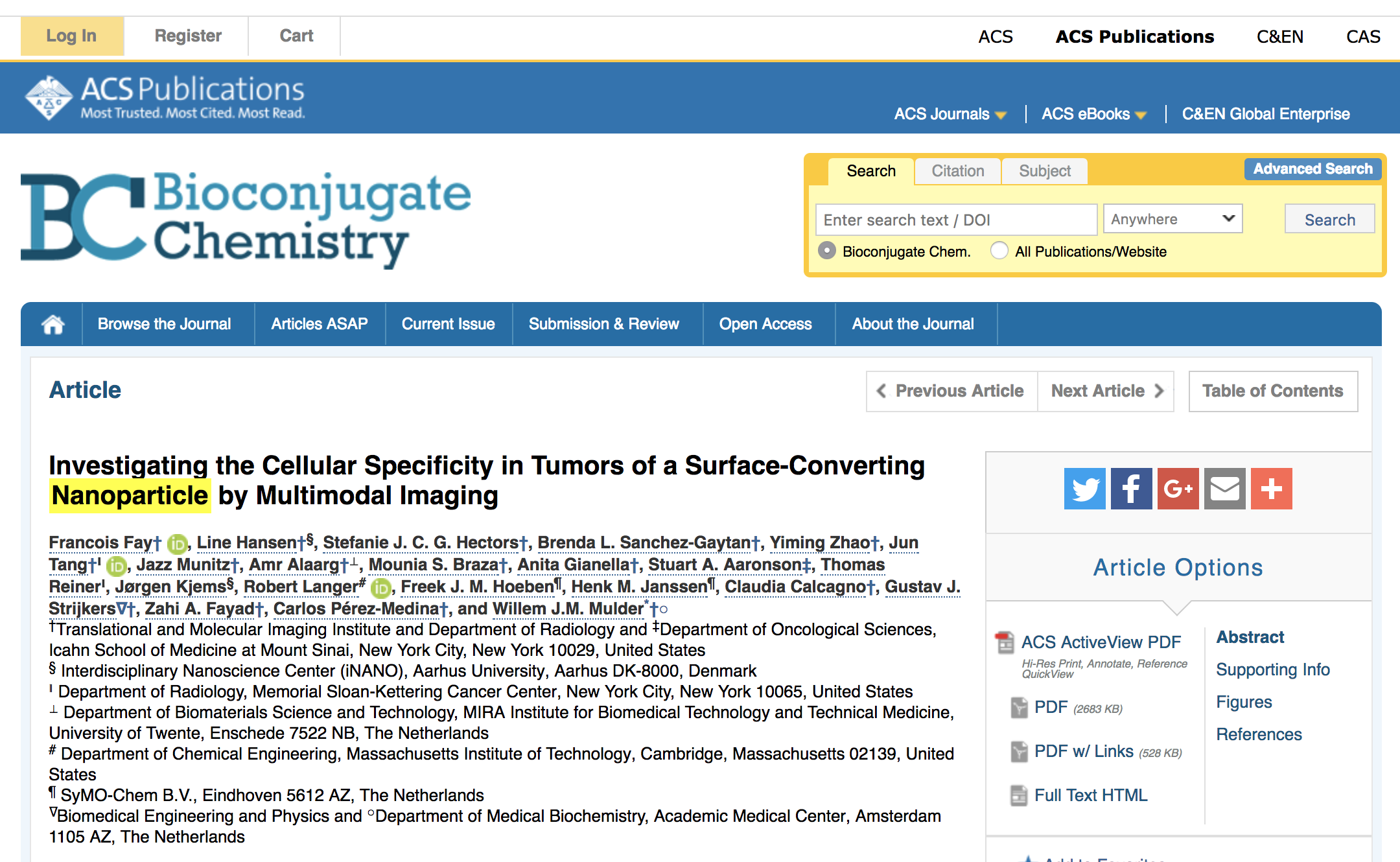Image resolution: width=1400 pixels, height=862 pixels.
Task: Click author Brenda L. Sanchez-Gaytan
Action: pyautogui.click(x=644, y=542)
